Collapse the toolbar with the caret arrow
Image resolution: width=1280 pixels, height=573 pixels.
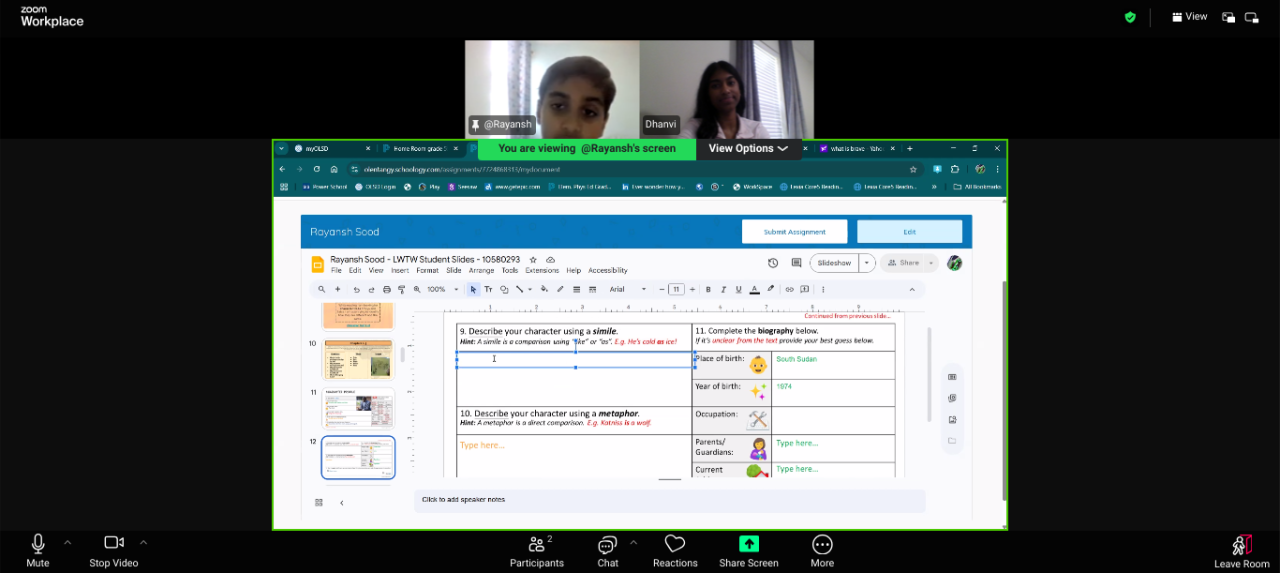tap(911, 289)
